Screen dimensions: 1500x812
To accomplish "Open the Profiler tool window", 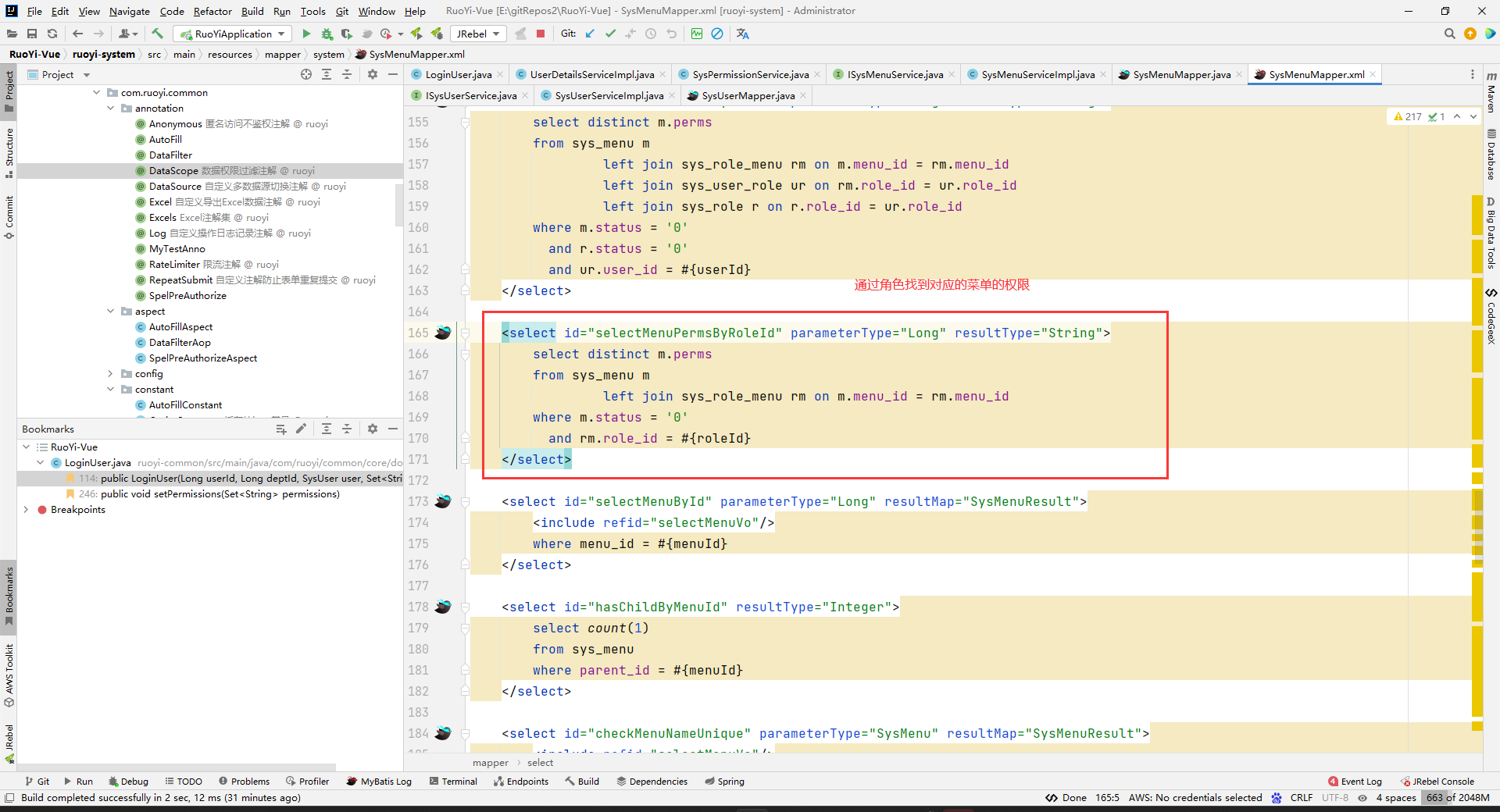I will pos(308,781).
